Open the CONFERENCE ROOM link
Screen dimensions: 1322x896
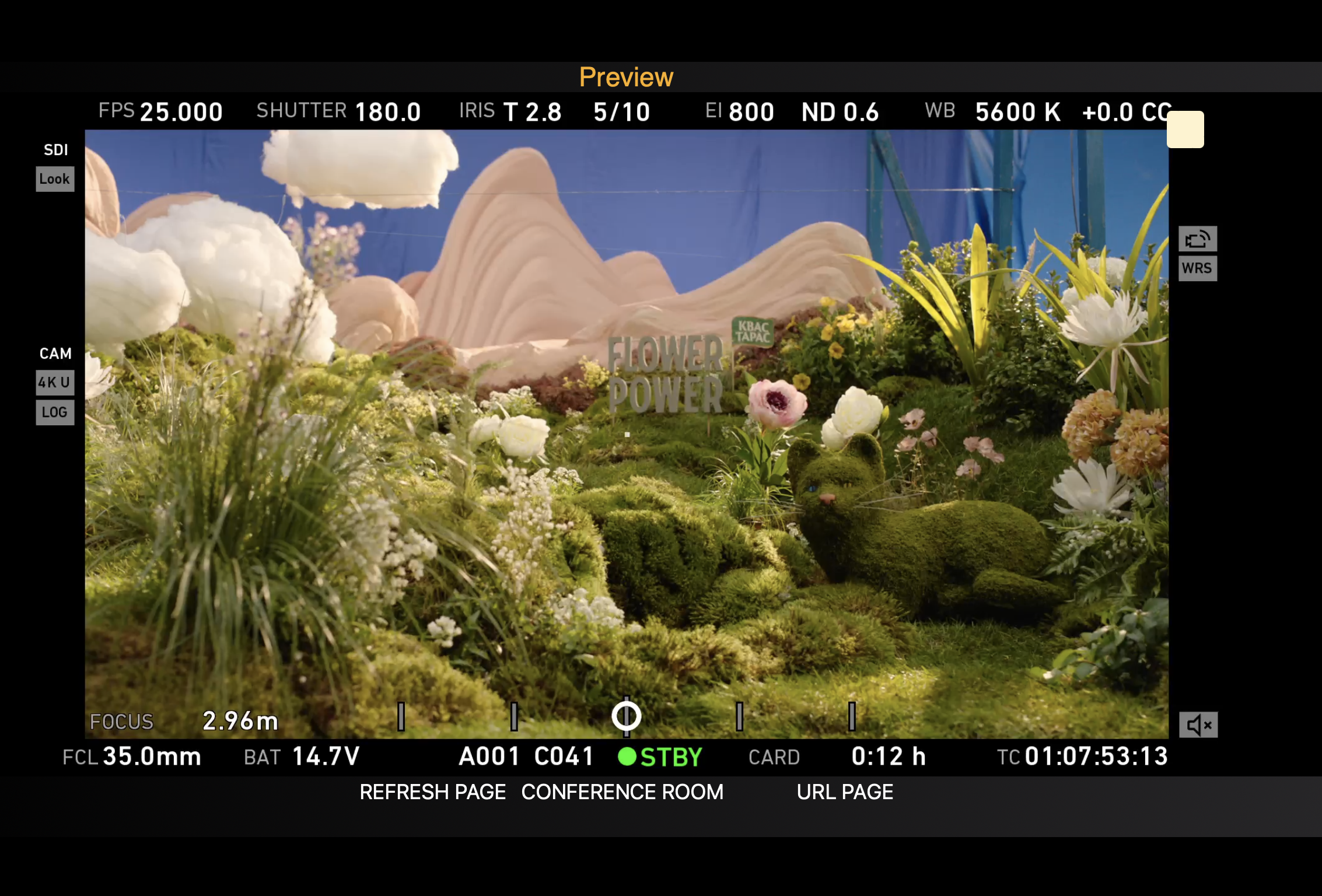click(622, 792)
